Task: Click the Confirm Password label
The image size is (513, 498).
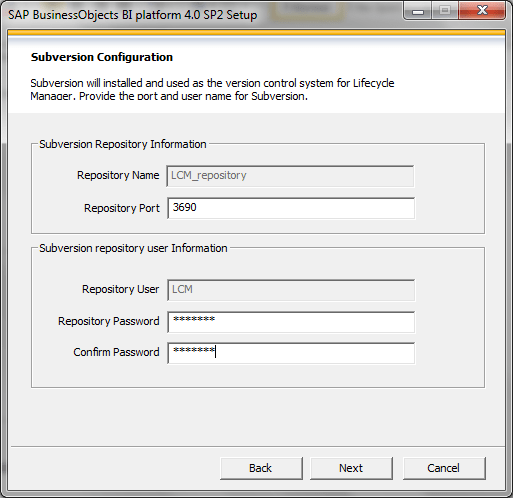Action: click(116, 352)
